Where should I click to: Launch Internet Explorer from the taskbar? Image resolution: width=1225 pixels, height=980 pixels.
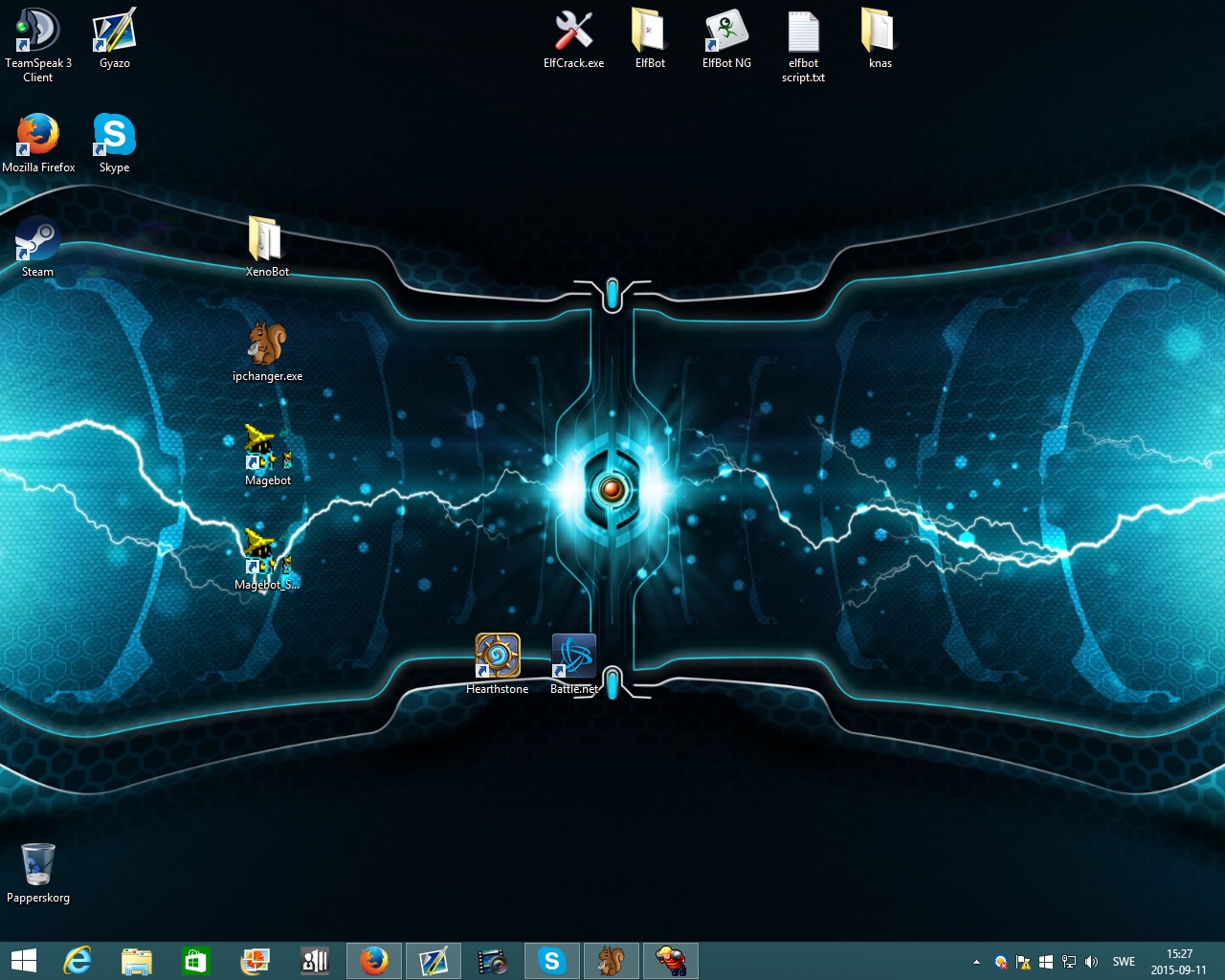[x=78, y=961]
